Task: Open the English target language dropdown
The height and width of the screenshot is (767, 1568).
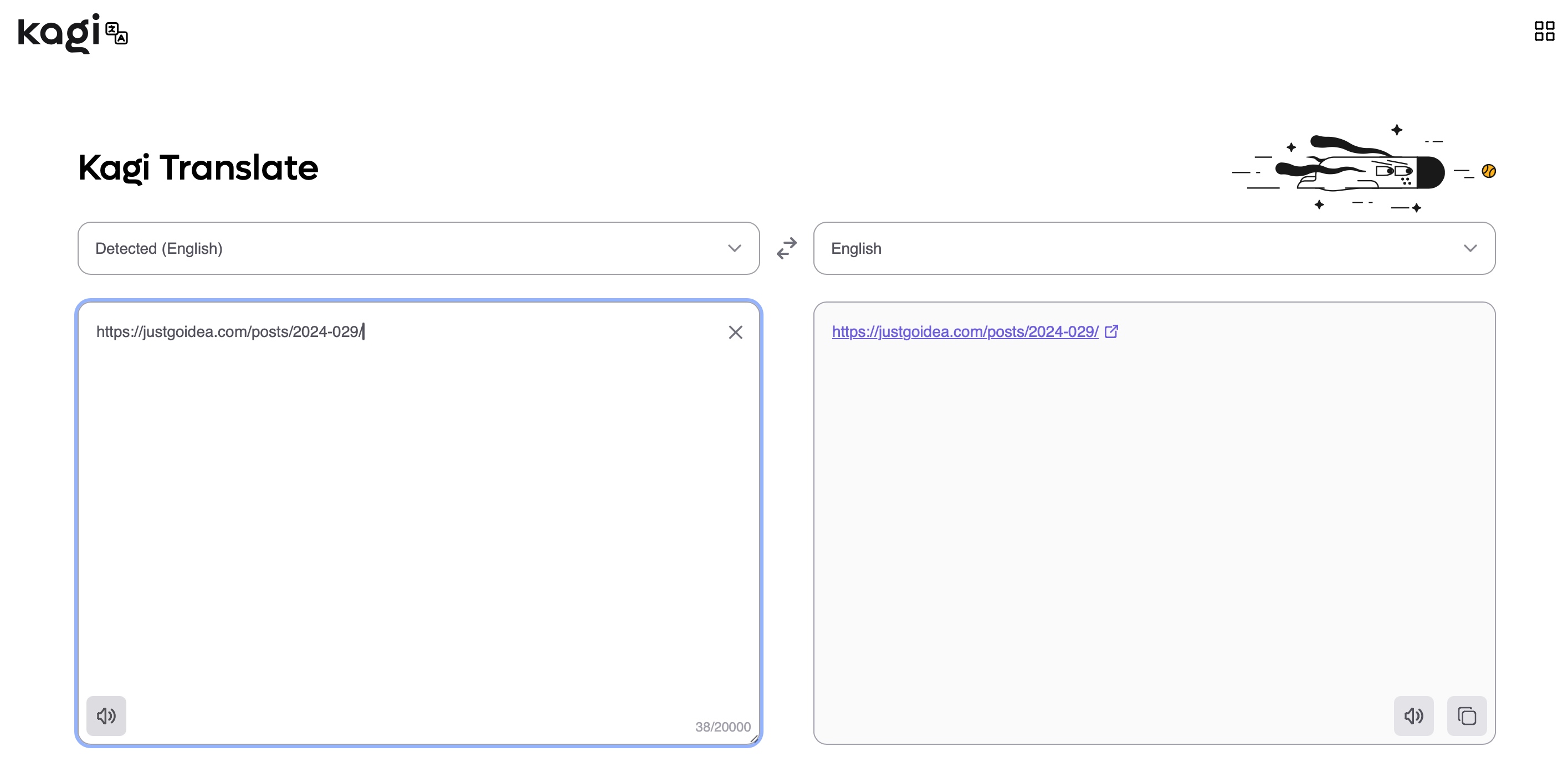Action: [x=1154, y=248]
